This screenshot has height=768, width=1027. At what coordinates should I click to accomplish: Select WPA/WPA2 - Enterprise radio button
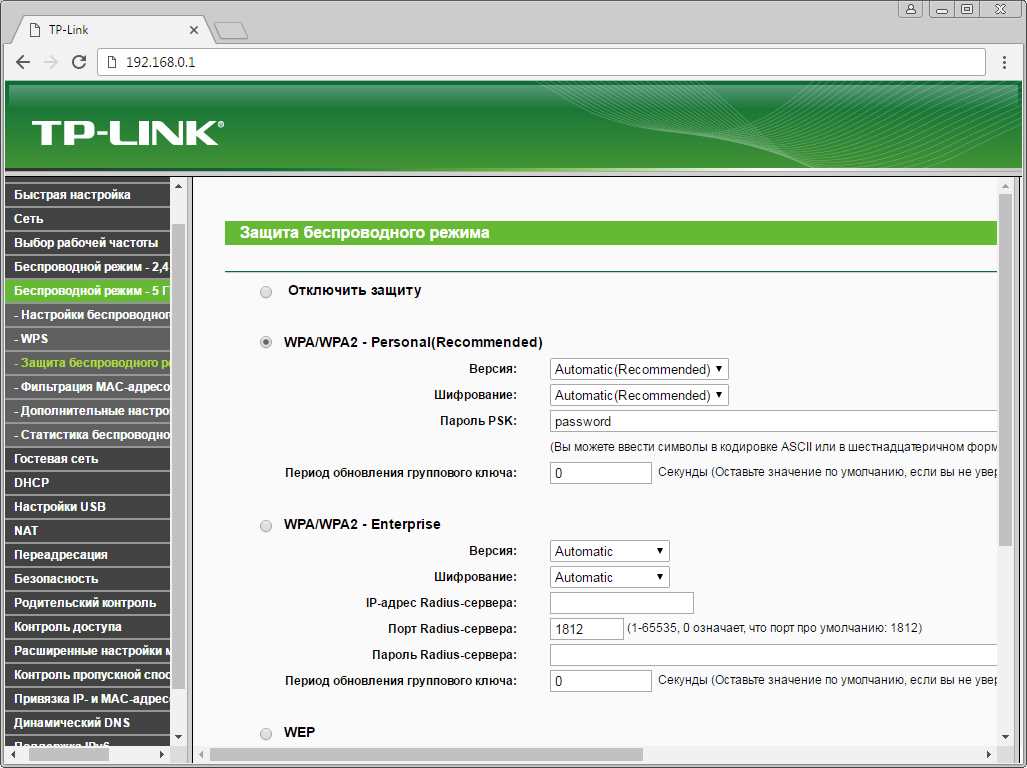tap(266, 525)
